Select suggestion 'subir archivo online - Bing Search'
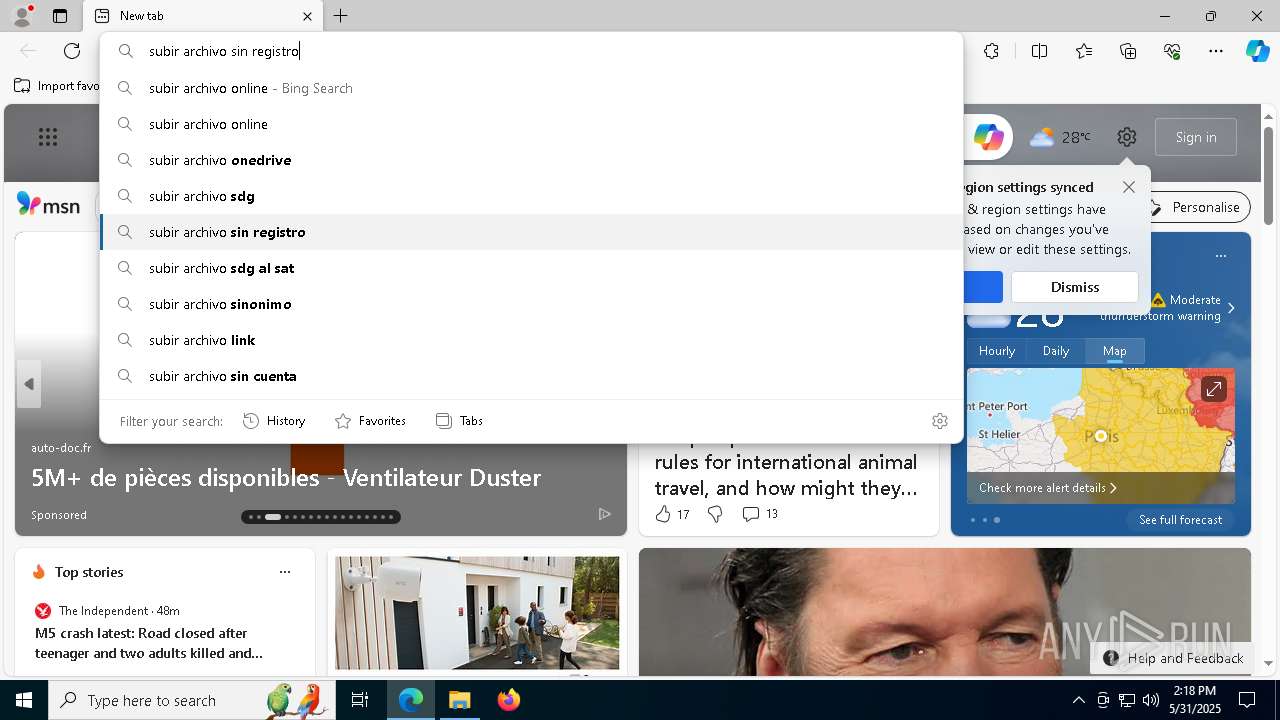1280x720 pixels. pos(531,88)
